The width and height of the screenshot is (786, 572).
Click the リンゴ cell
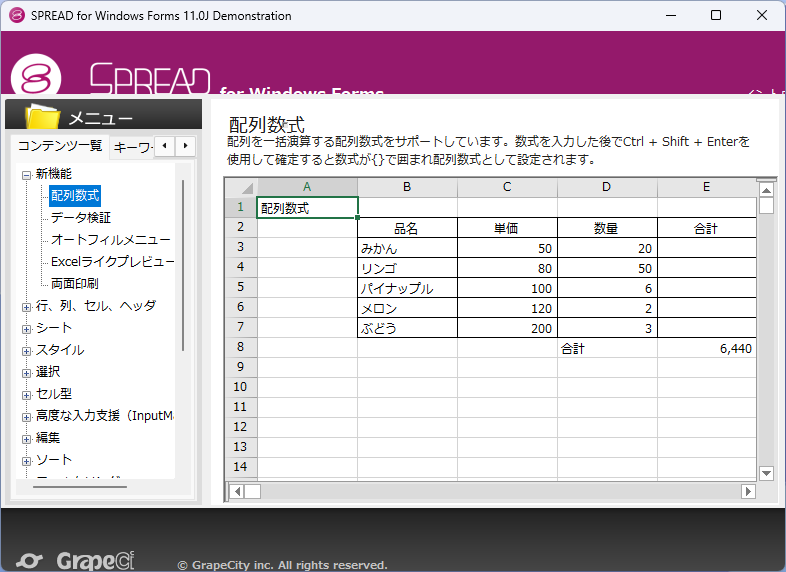pos(407,268)
